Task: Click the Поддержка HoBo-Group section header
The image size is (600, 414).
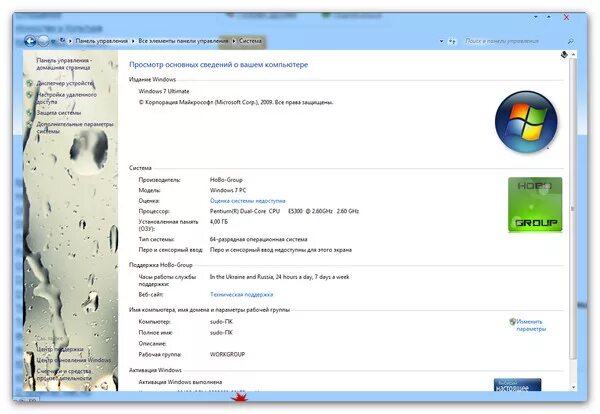Action: point(161,265)
